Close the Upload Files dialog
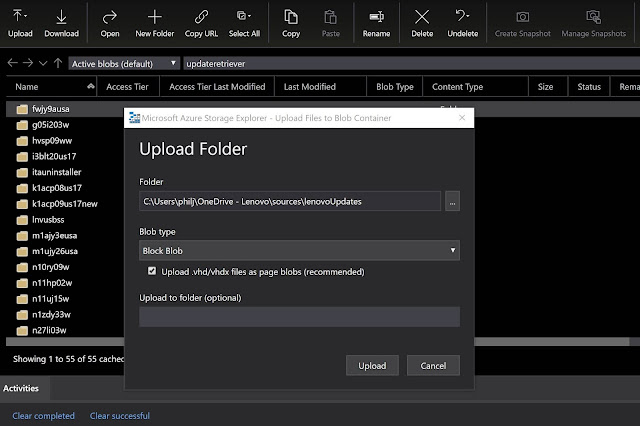640x426 pixels. click(x=462, y=118)
